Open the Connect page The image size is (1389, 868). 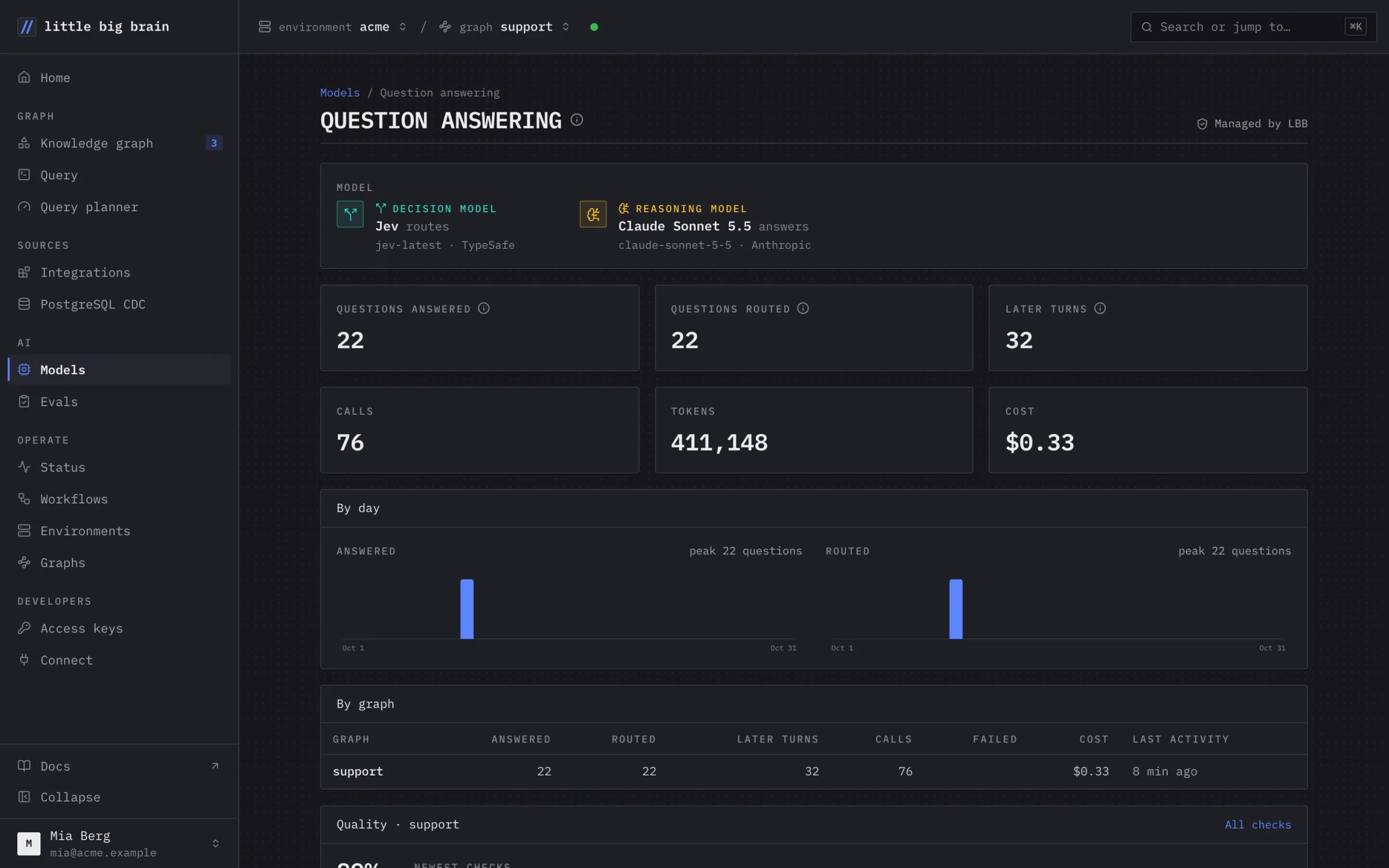point(119,660)
